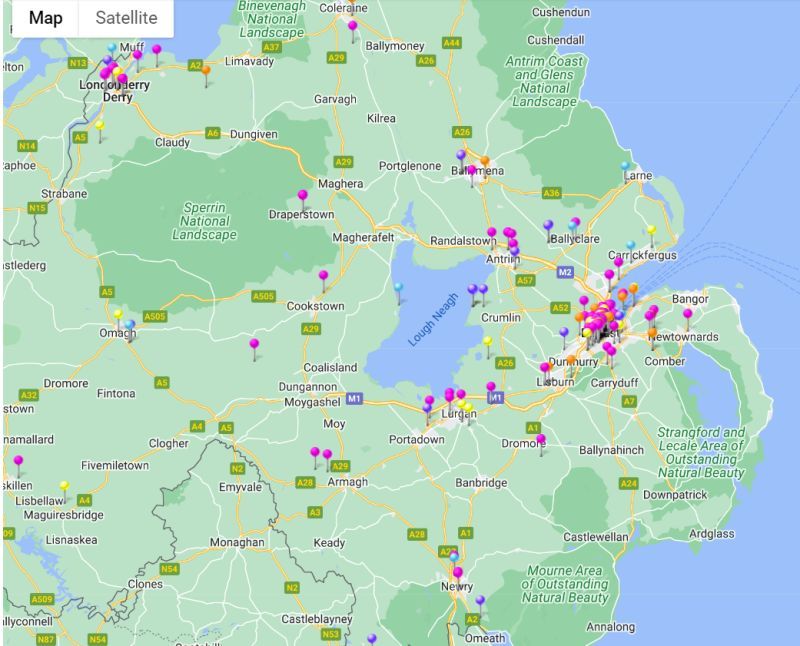This screenshot has height=646, width=800.
Task: Select the magenta marker west of Enniskillen
Action: 18,460
